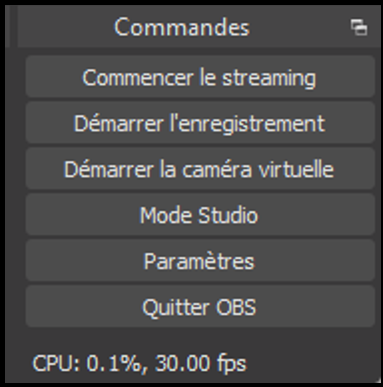Exit the app with Quitter OBS

pos(200,306)
